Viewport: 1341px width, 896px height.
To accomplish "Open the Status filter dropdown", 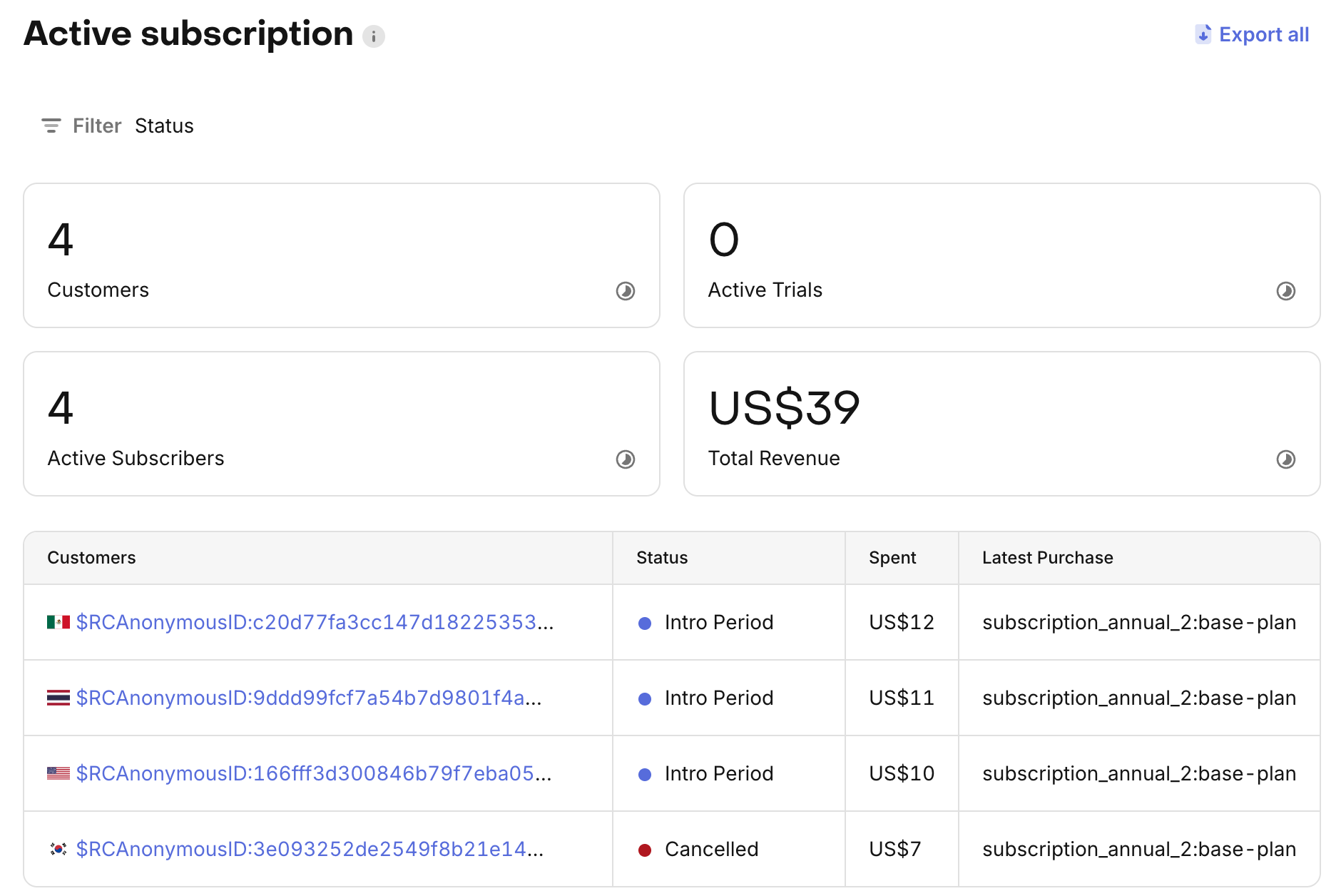I will 164,126.
